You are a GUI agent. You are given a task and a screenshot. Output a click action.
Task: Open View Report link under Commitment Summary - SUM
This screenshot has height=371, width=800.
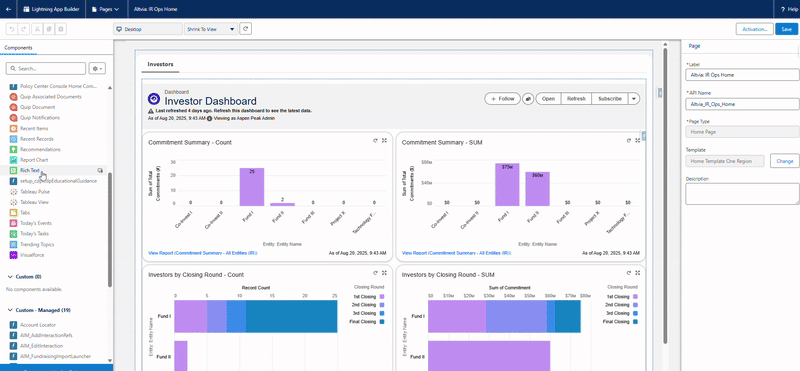[x=456, y=253]
